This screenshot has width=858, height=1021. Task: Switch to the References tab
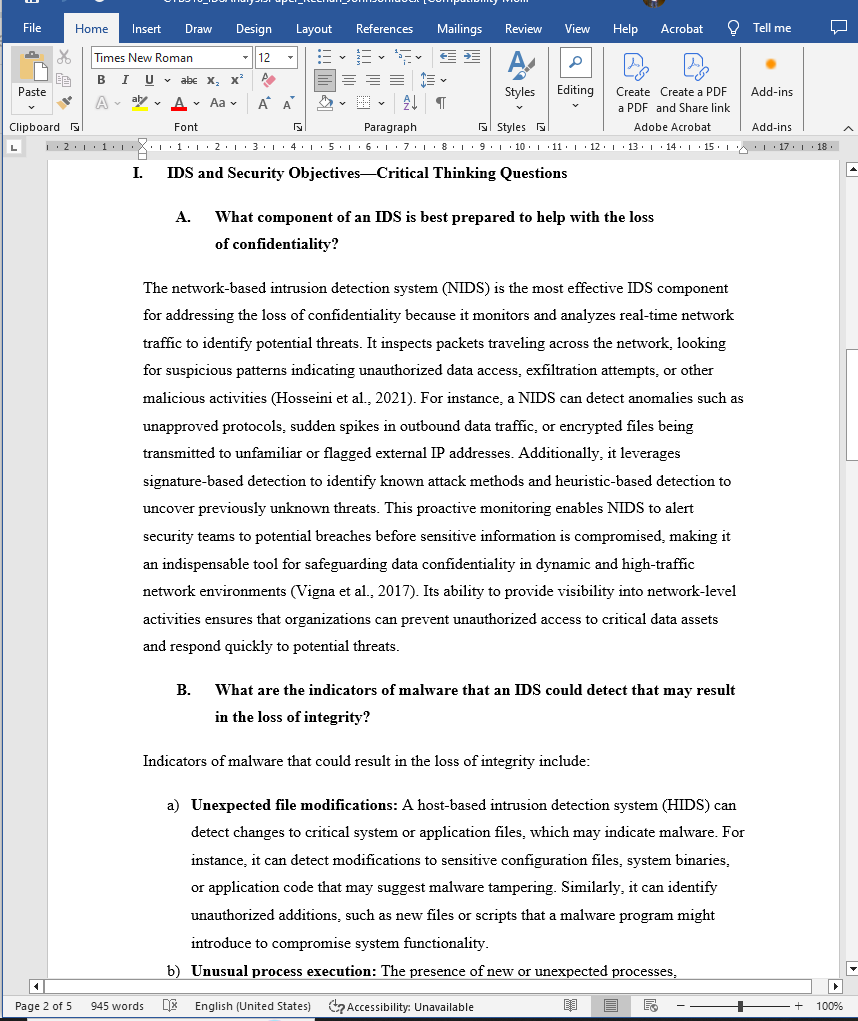point(384,29)
